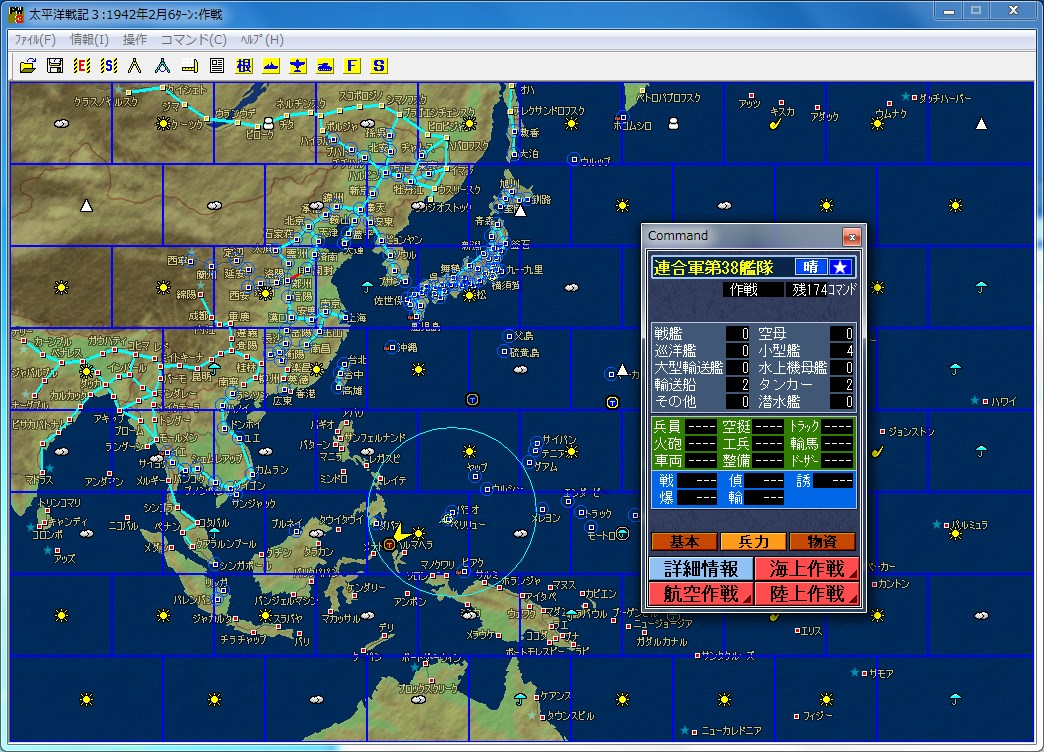Expand the 陸上作戦 operations menu
This screenshot has width=1044, height=752.
click(807, 593)
